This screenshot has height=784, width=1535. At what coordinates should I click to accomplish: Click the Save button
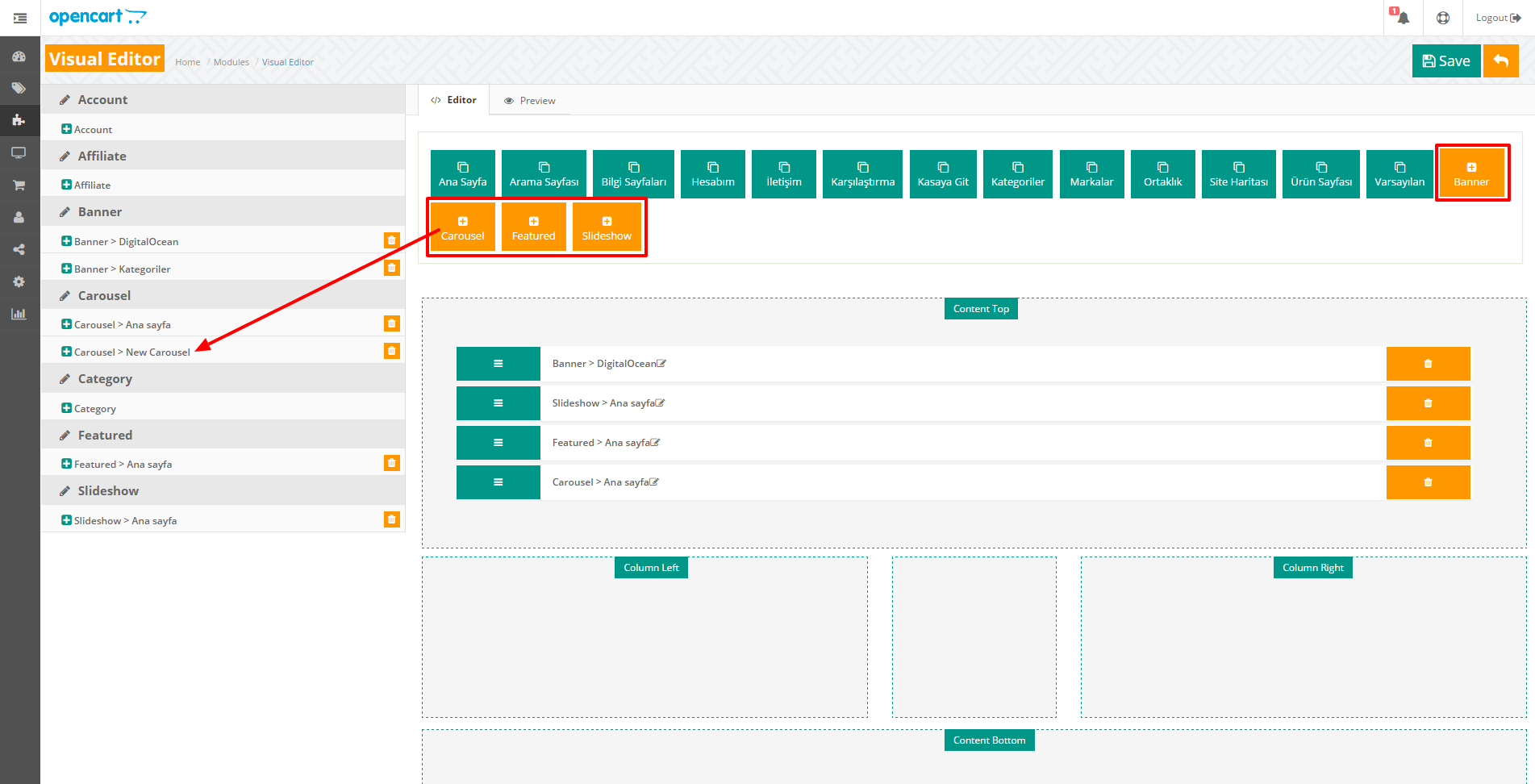pos(1445,60)
